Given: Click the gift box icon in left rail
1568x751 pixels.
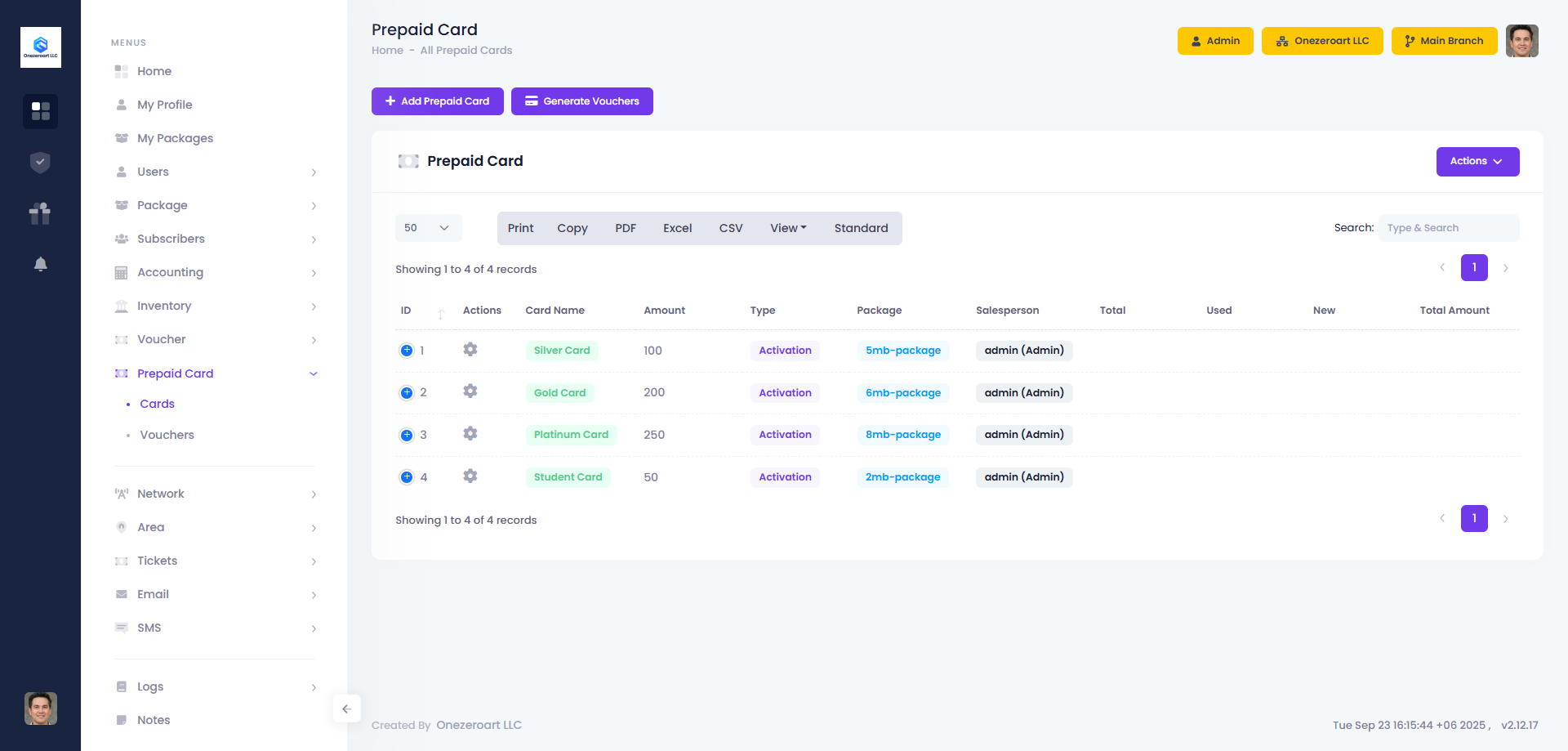Looking at the screenshot, I should 40,213.
